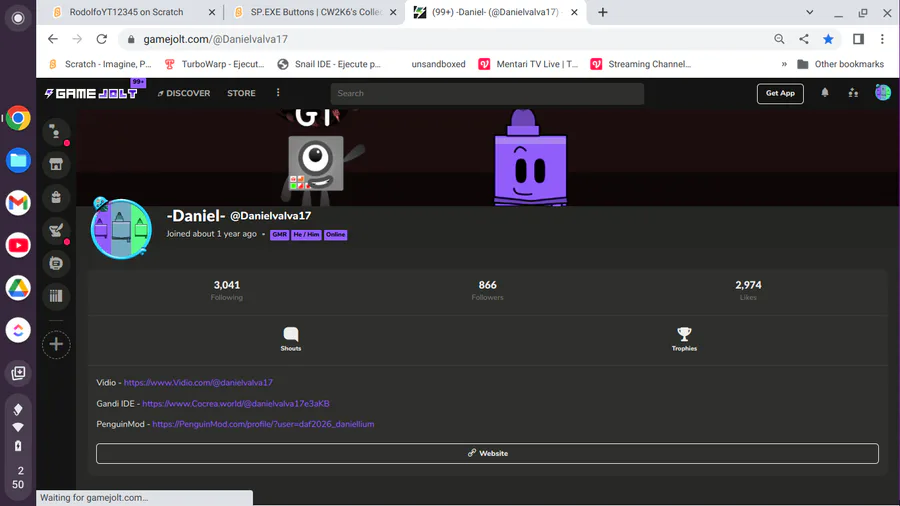Open the store icon in Game Jolt sidebar
The width and height of the screenshot is (900, 506).
[x=56, y=165]
